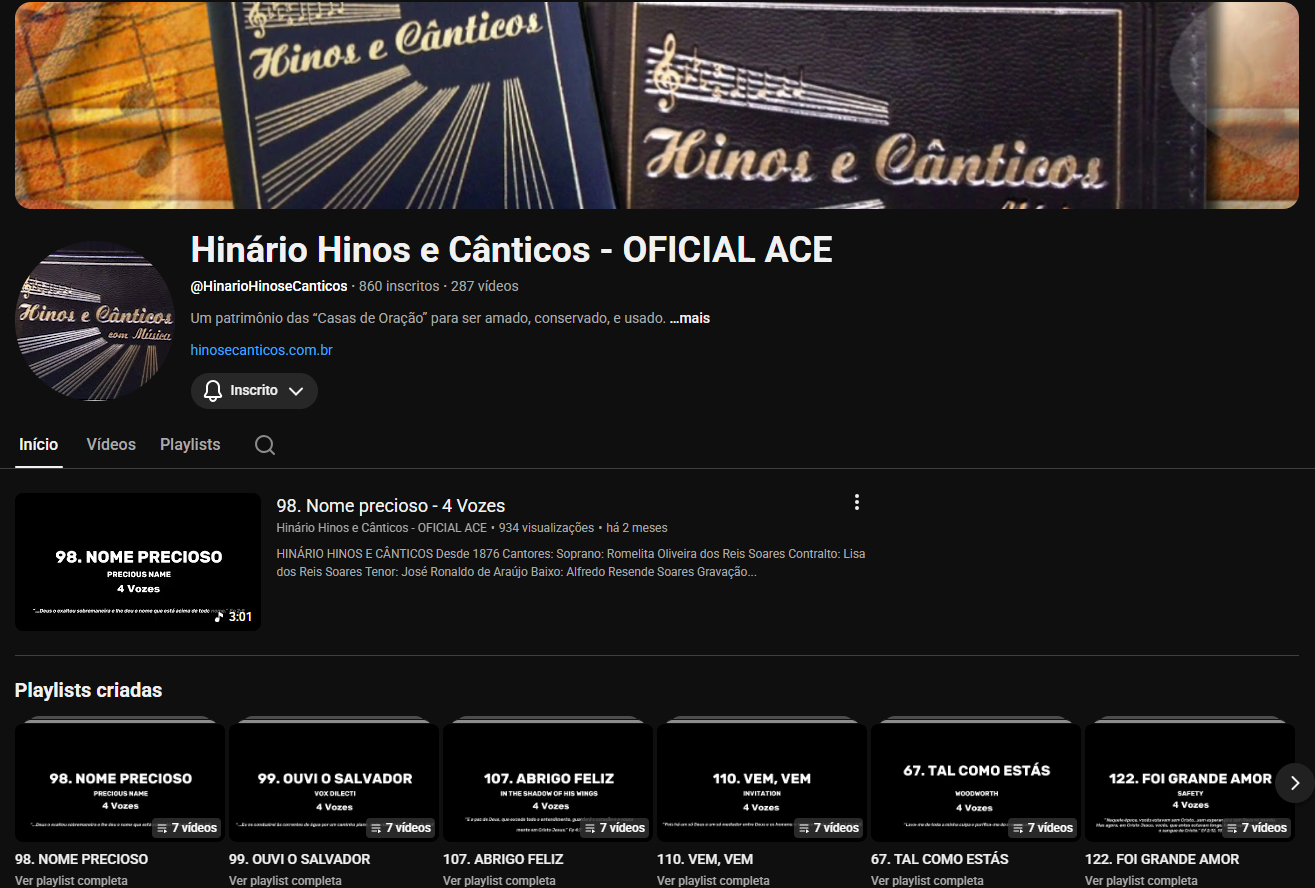
Task: Select the Início tab
Action: coord(39,445)
